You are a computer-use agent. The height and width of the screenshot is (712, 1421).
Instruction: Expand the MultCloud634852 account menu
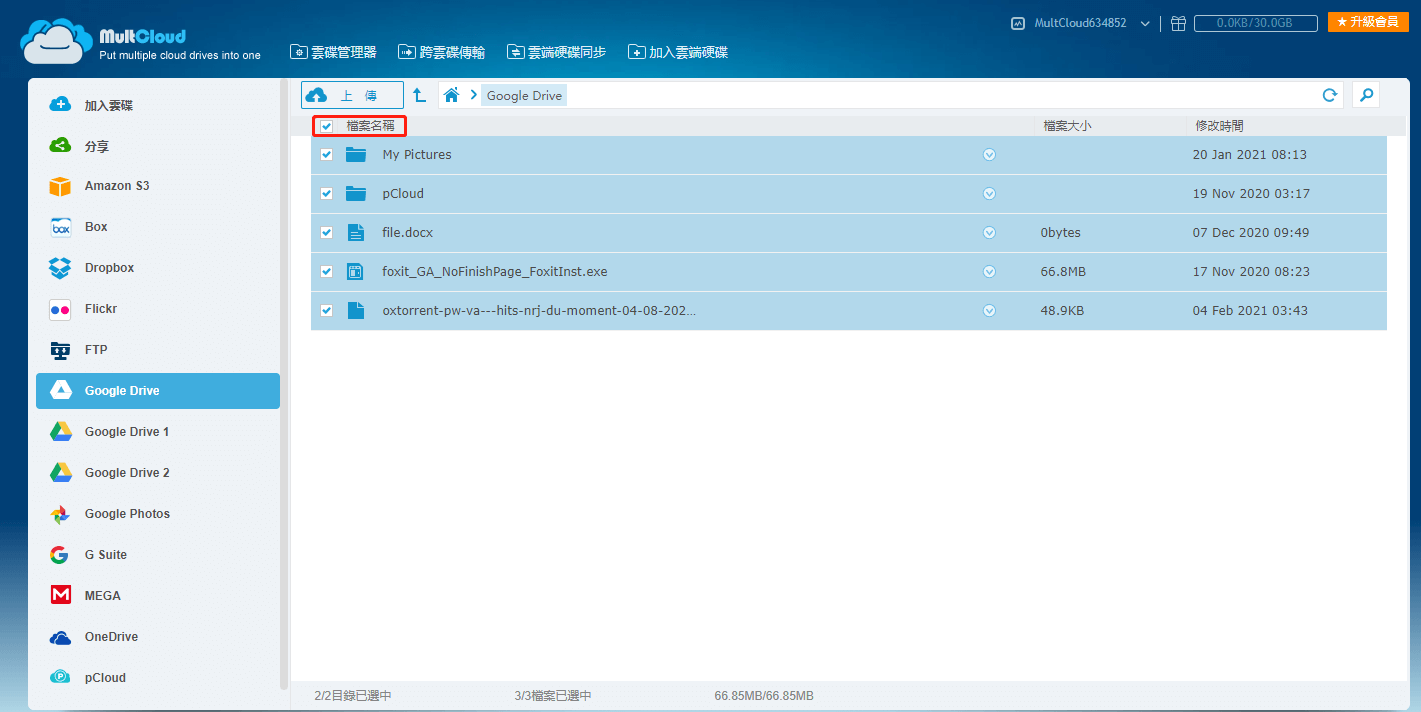pos(1144,23)
